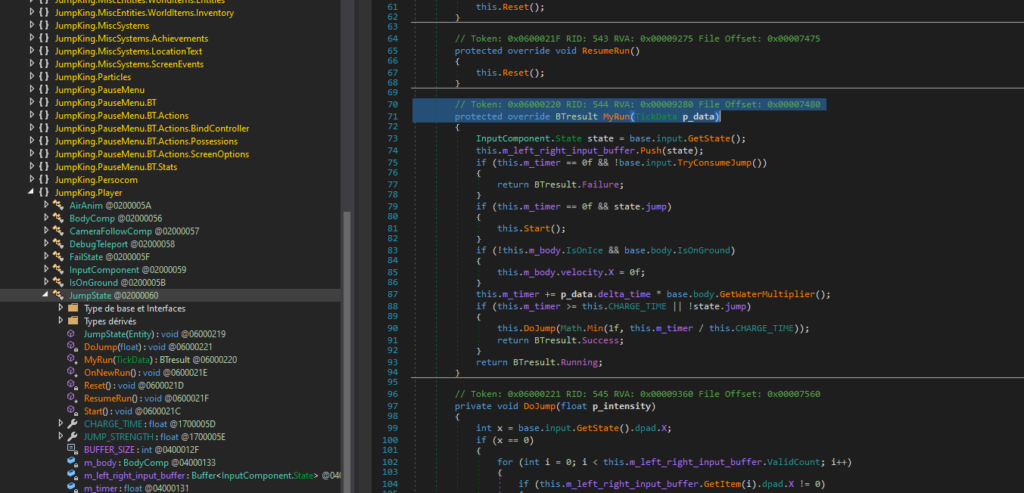This screenshot has width=1024, height=493.
Task: Expand the JumpKing.PauseMenu.BT.Stats namespace
Action: (32, 167)
